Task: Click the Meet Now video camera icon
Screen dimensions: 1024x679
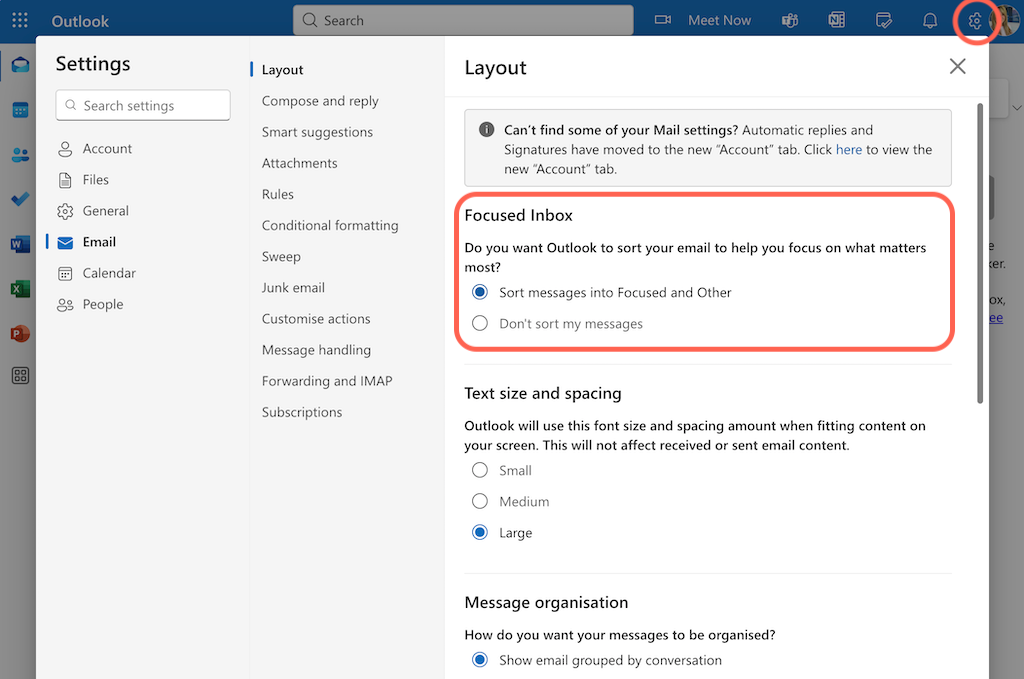Action: point(663,20)
